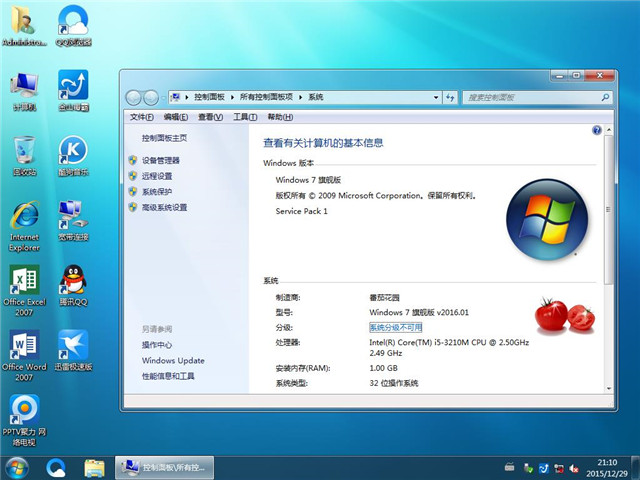Open Internet Explorer desktop icon

click(24, 226)
